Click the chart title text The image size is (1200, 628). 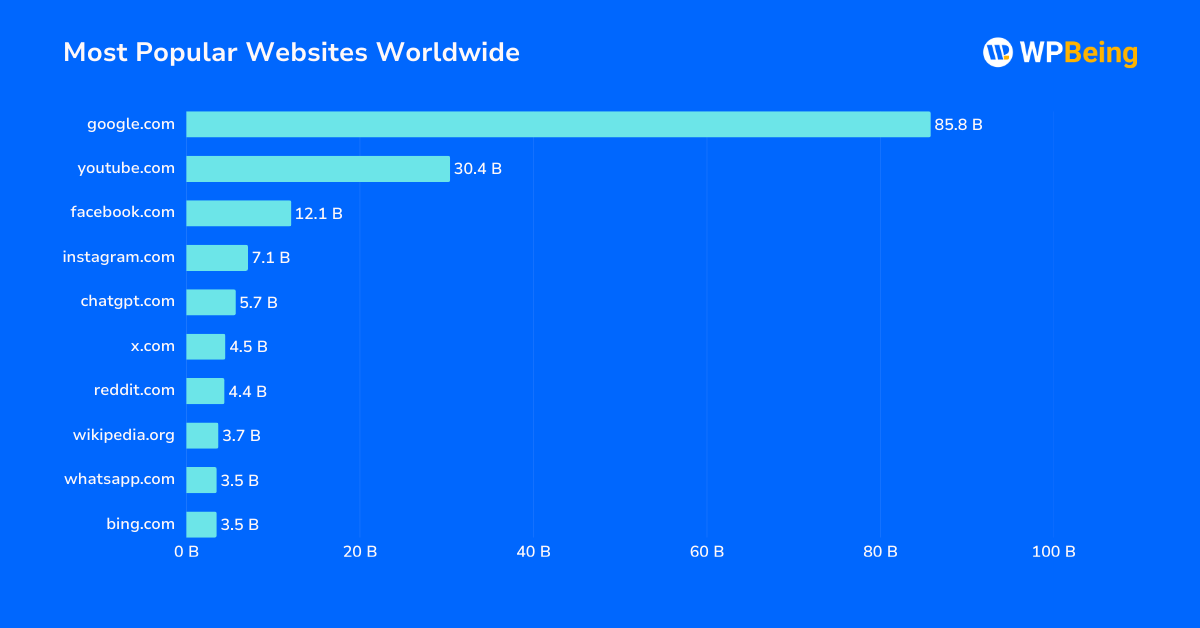click(x=291, y=52)
